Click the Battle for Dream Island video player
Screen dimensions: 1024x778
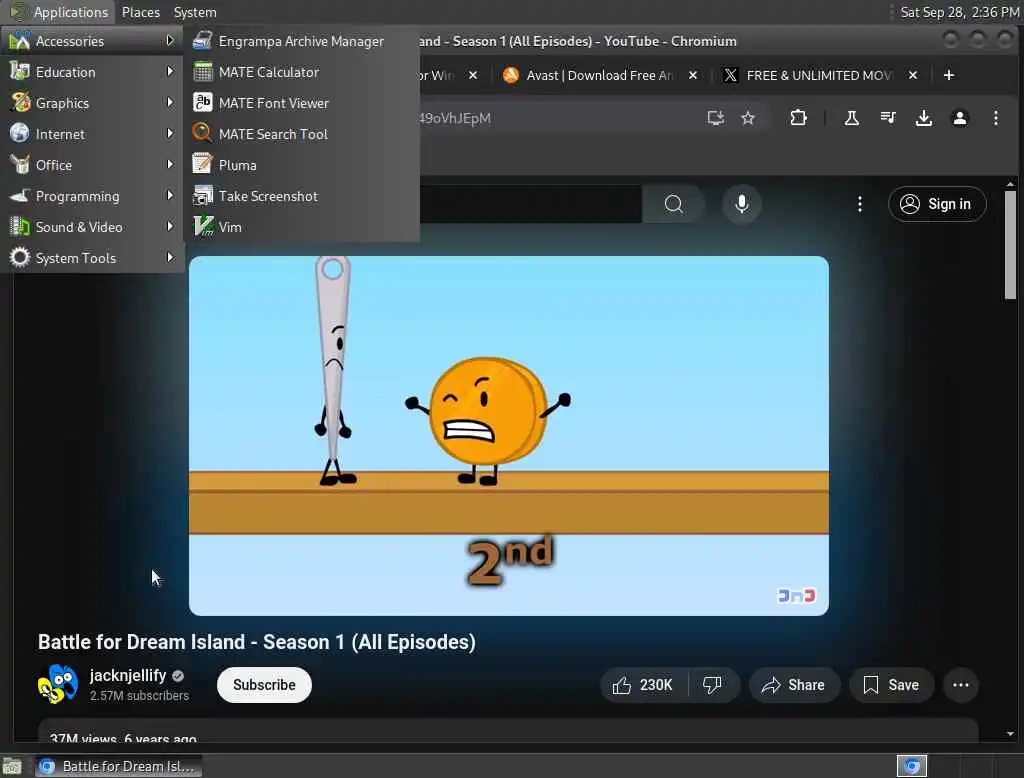click(x=509, y=436)
